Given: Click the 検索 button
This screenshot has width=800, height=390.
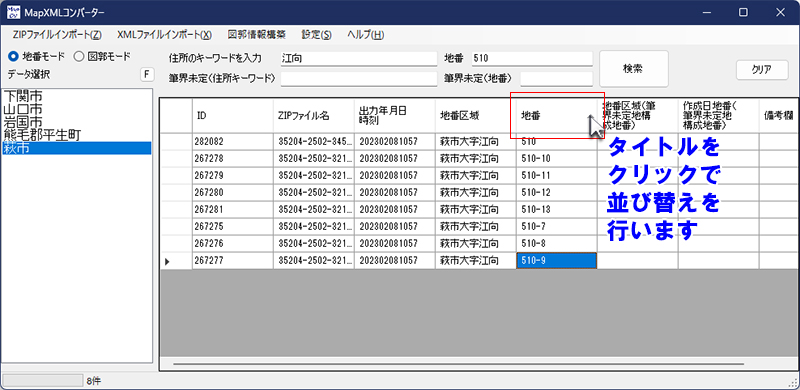Looking at the screenshot, I should pos(633,68).
